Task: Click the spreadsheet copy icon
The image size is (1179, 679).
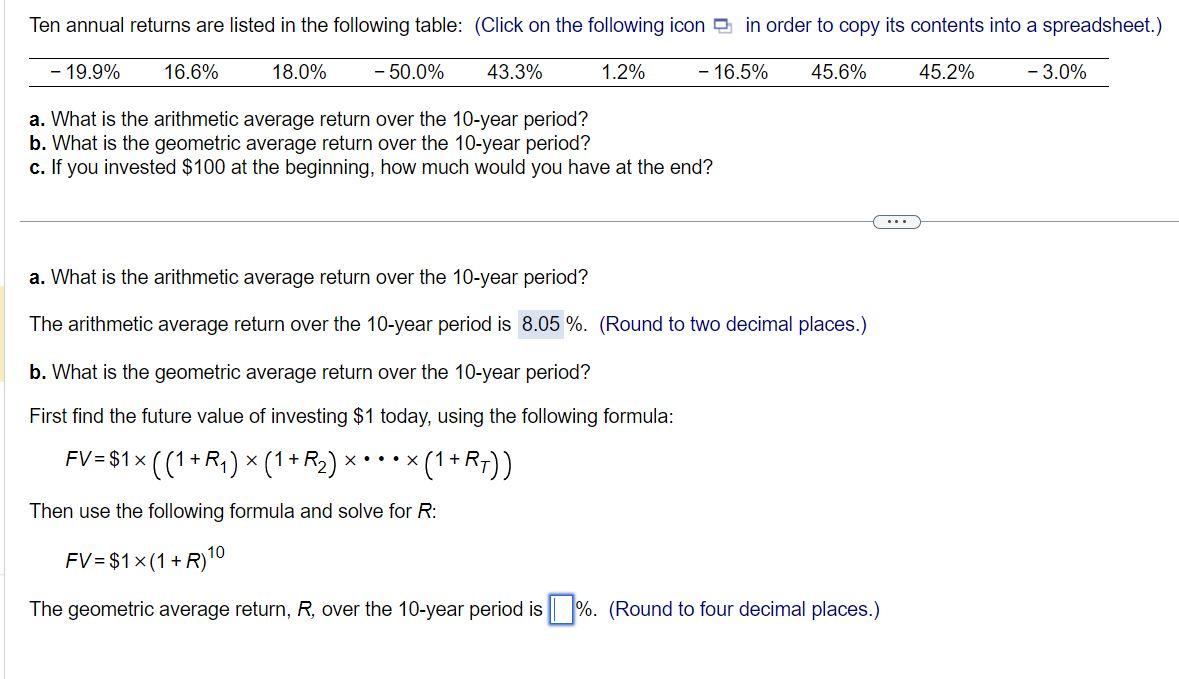Action: (x=718, y=24)
